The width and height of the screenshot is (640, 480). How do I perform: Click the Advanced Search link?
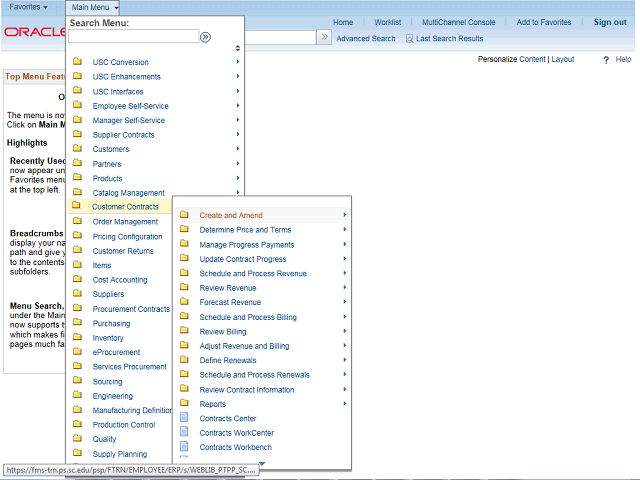point(365,39)
